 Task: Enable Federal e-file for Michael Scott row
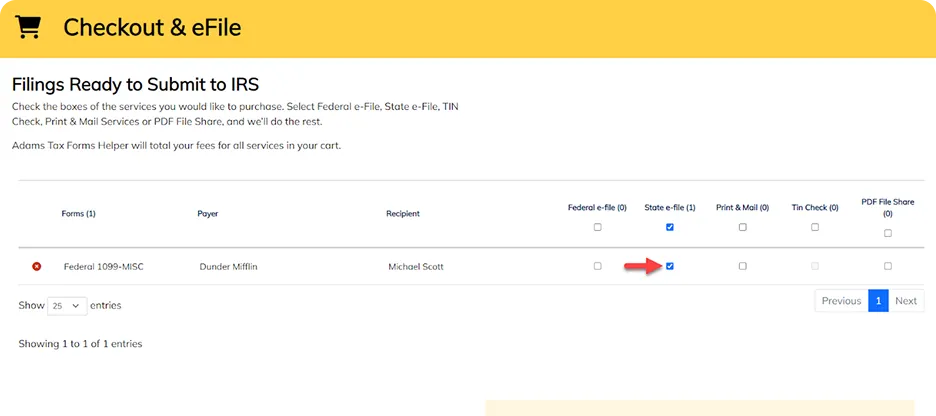point(598,266)
